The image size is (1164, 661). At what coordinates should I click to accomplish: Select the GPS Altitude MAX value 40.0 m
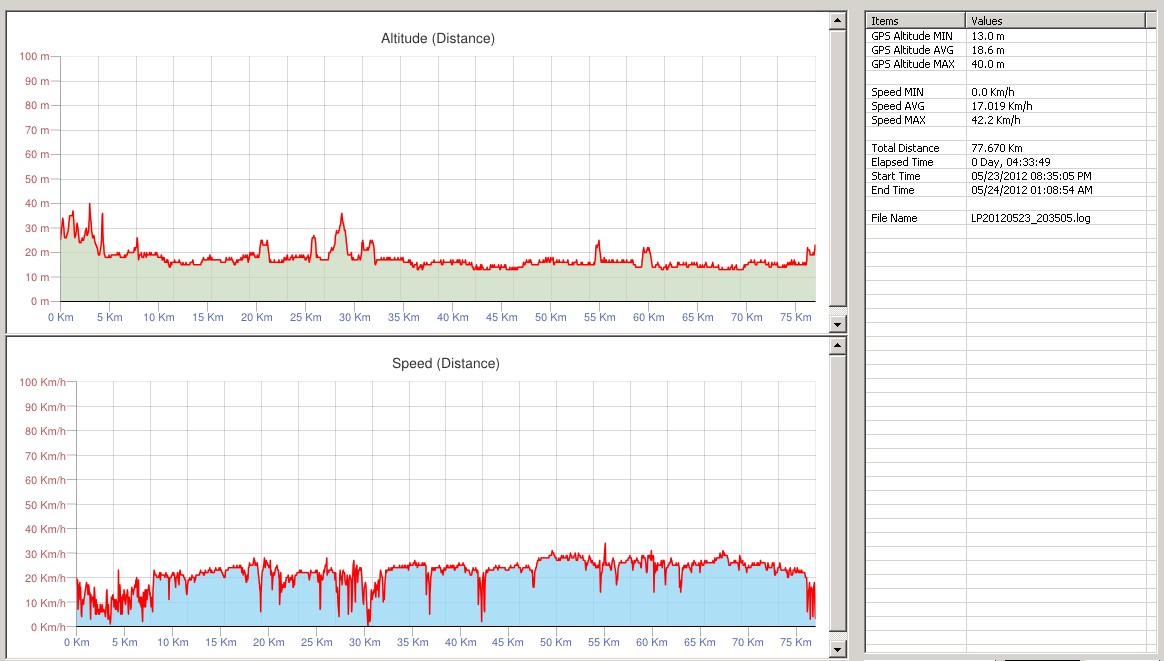988,64
